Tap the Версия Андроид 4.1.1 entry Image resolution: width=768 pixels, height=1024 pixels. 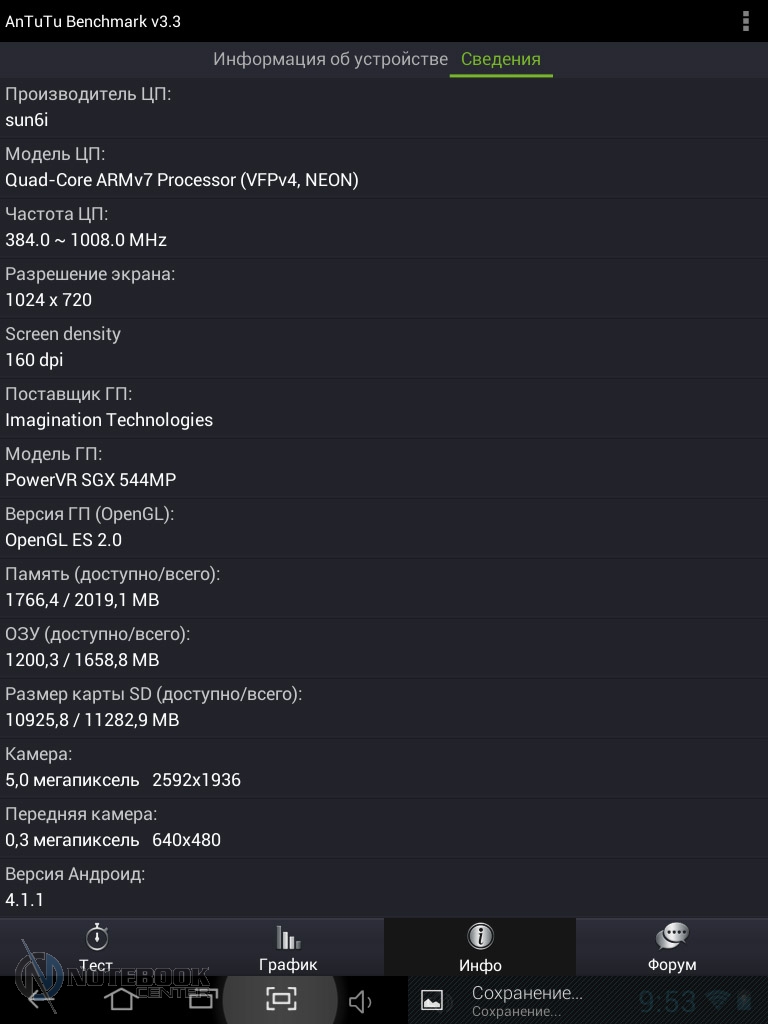coord(384,888)
